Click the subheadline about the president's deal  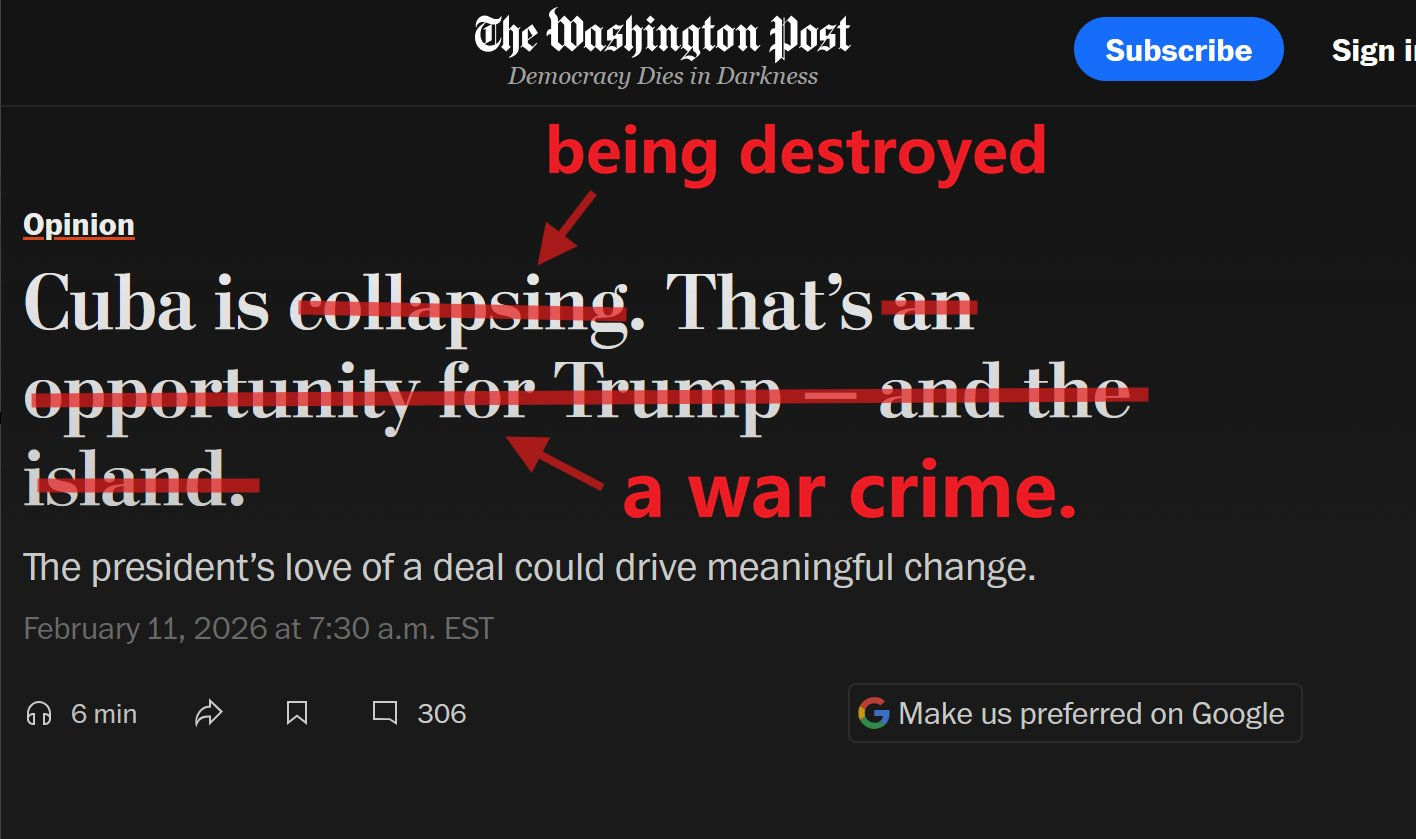[x=529, y=568]
